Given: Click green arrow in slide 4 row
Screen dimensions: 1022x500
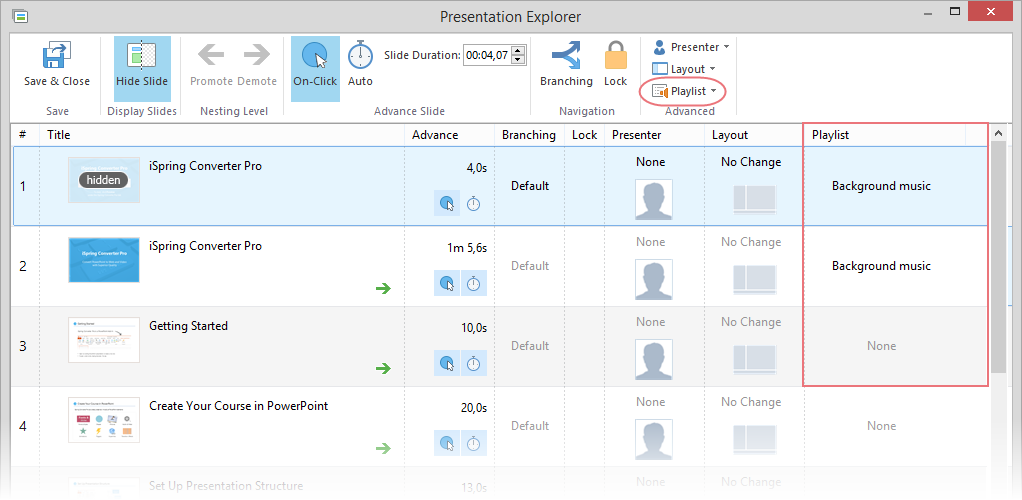Looking at the screenshot, I should click(384, 448).
